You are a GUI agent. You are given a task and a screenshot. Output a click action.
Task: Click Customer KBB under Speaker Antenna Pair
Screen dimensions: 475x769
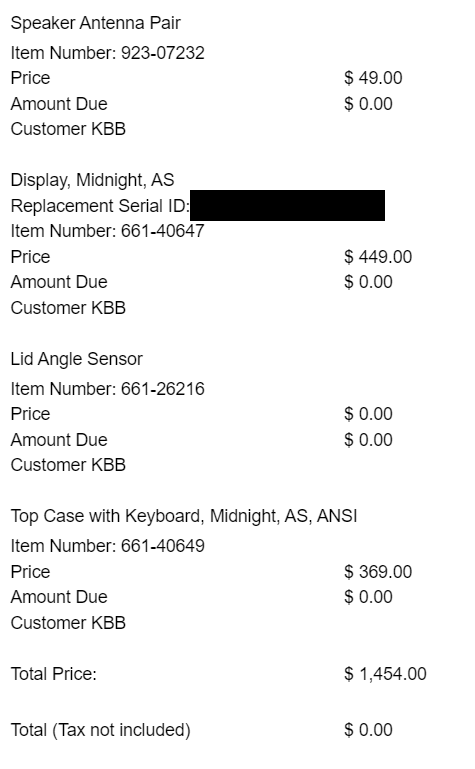(68, 129)
